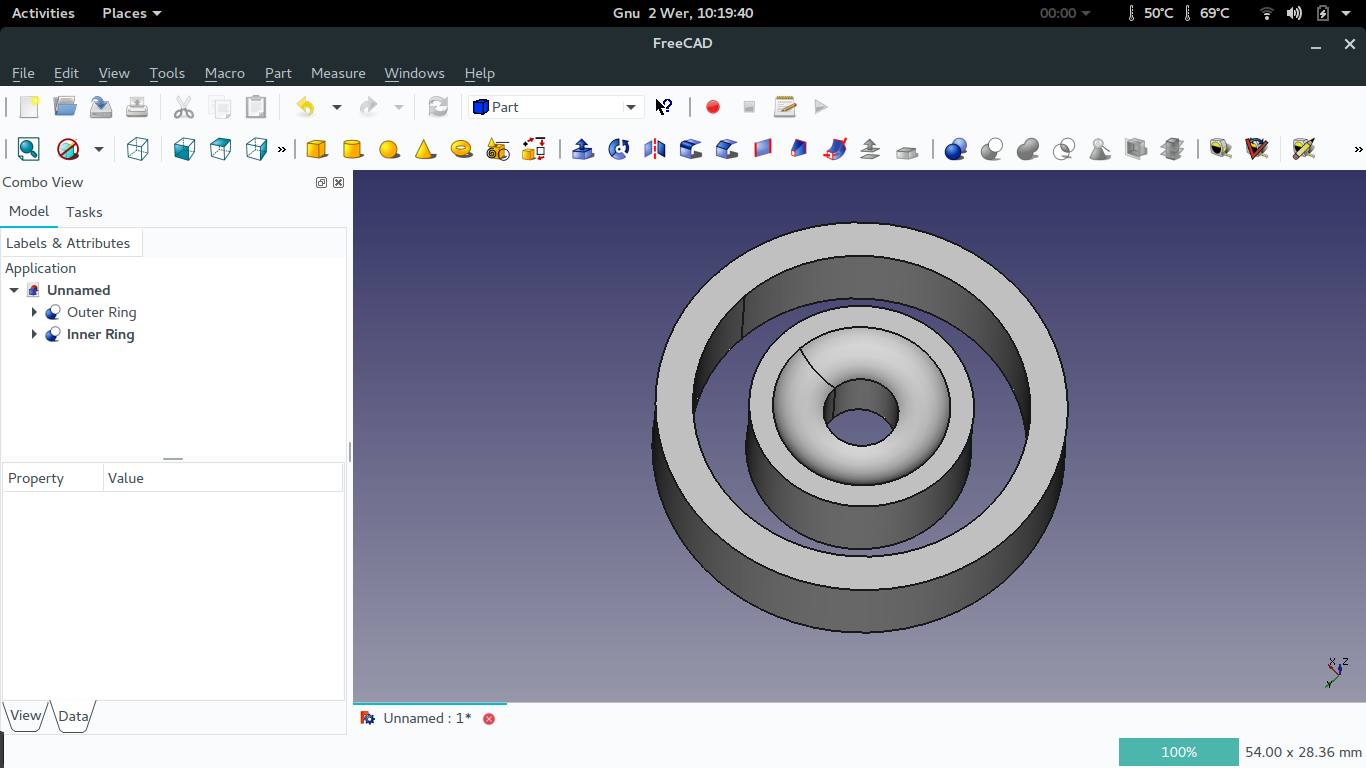Switch to the Data tab
1366x768 pixels.
point(73,716)
